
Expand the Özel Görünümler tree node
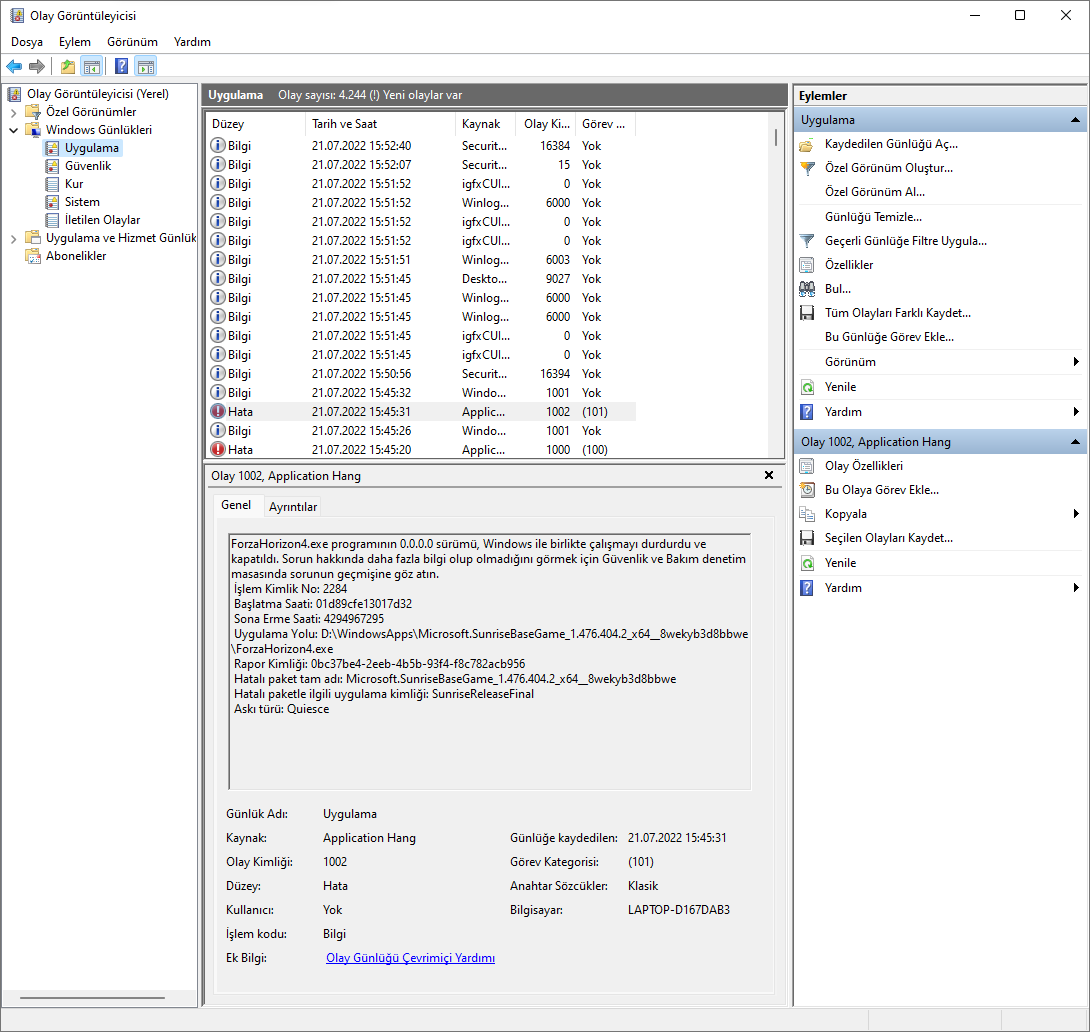tap(13, 112)
